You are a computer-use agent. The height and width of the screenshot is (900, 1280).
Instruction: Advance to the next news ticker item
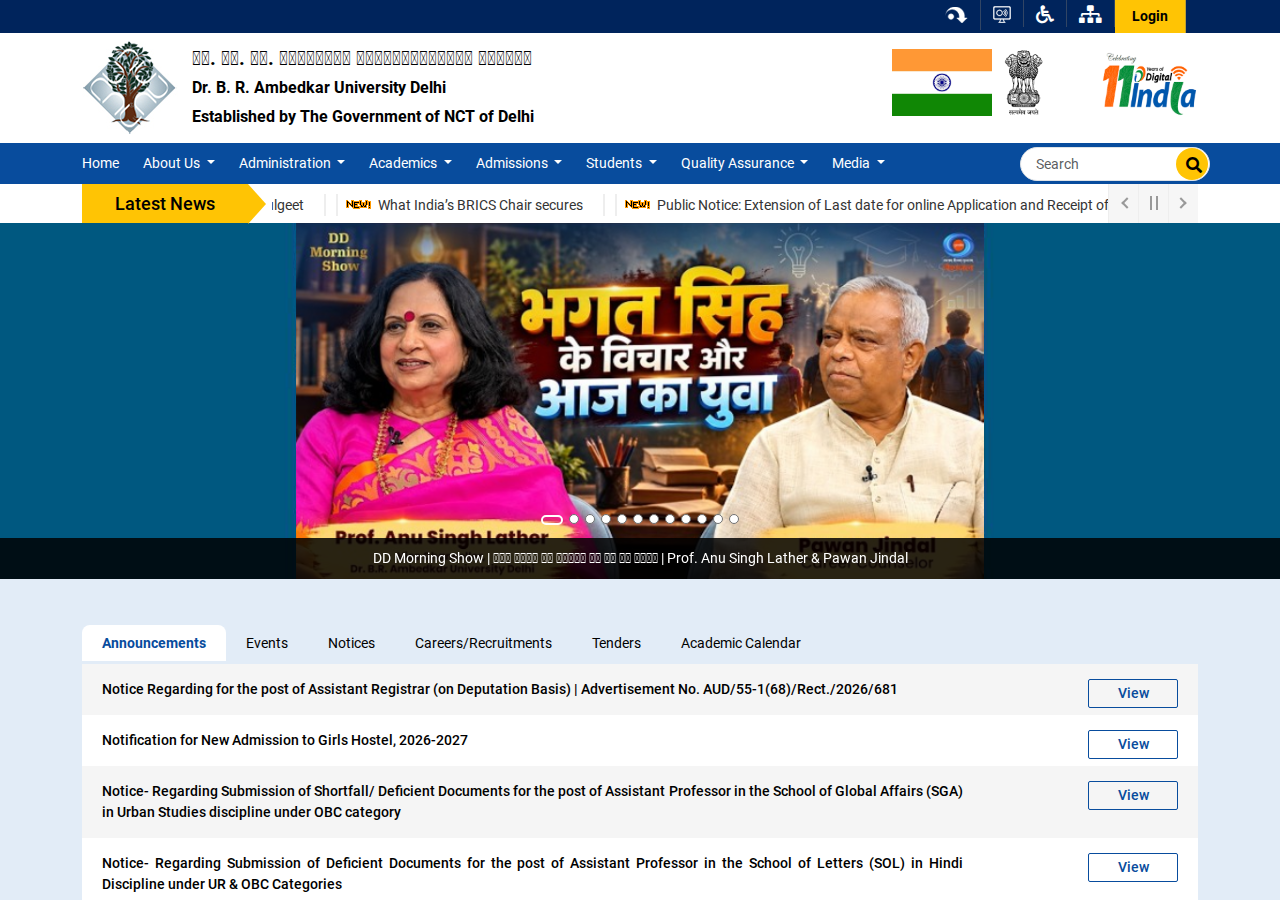click(1183, 203)
